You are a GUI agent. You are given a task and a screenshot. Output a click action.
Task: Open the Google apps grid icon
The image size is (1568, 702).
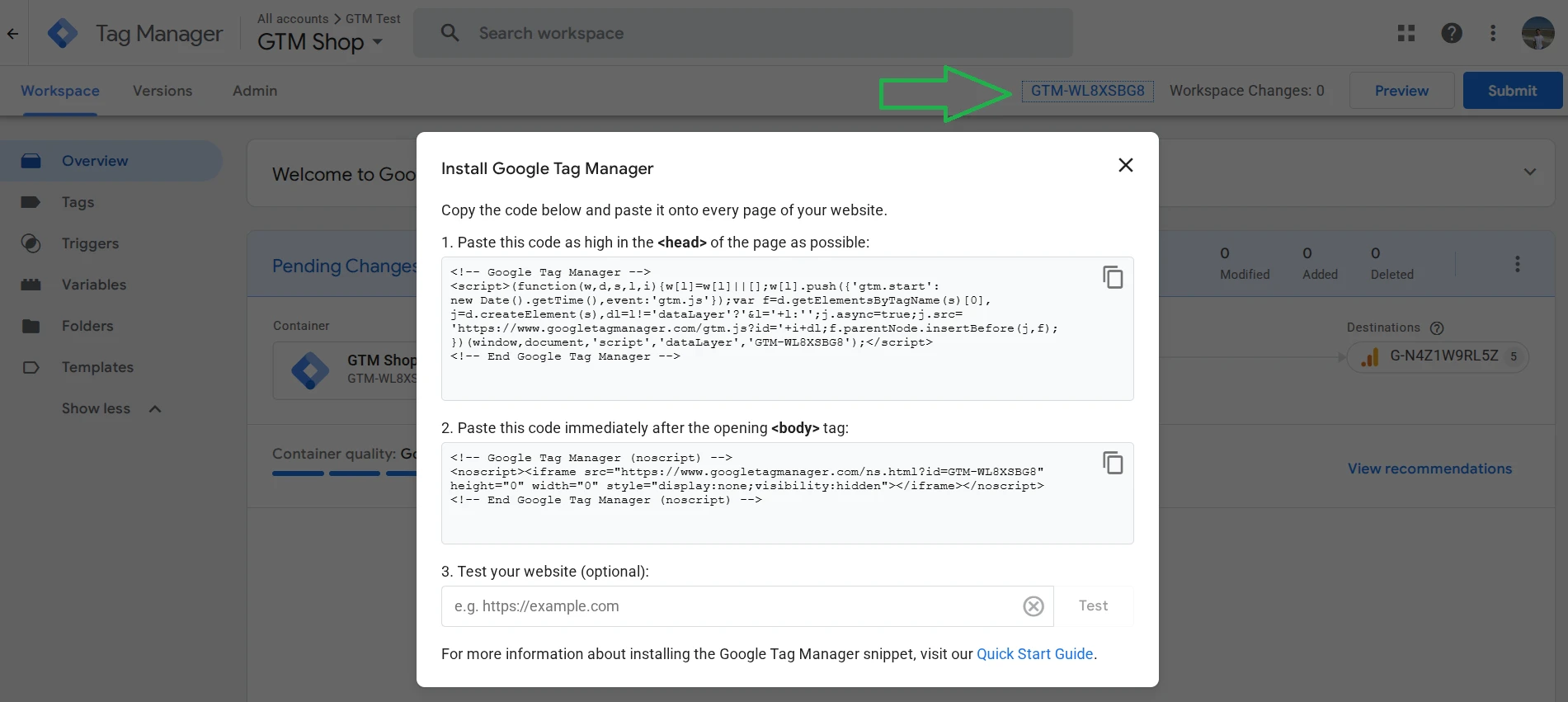pos(1406,33)
